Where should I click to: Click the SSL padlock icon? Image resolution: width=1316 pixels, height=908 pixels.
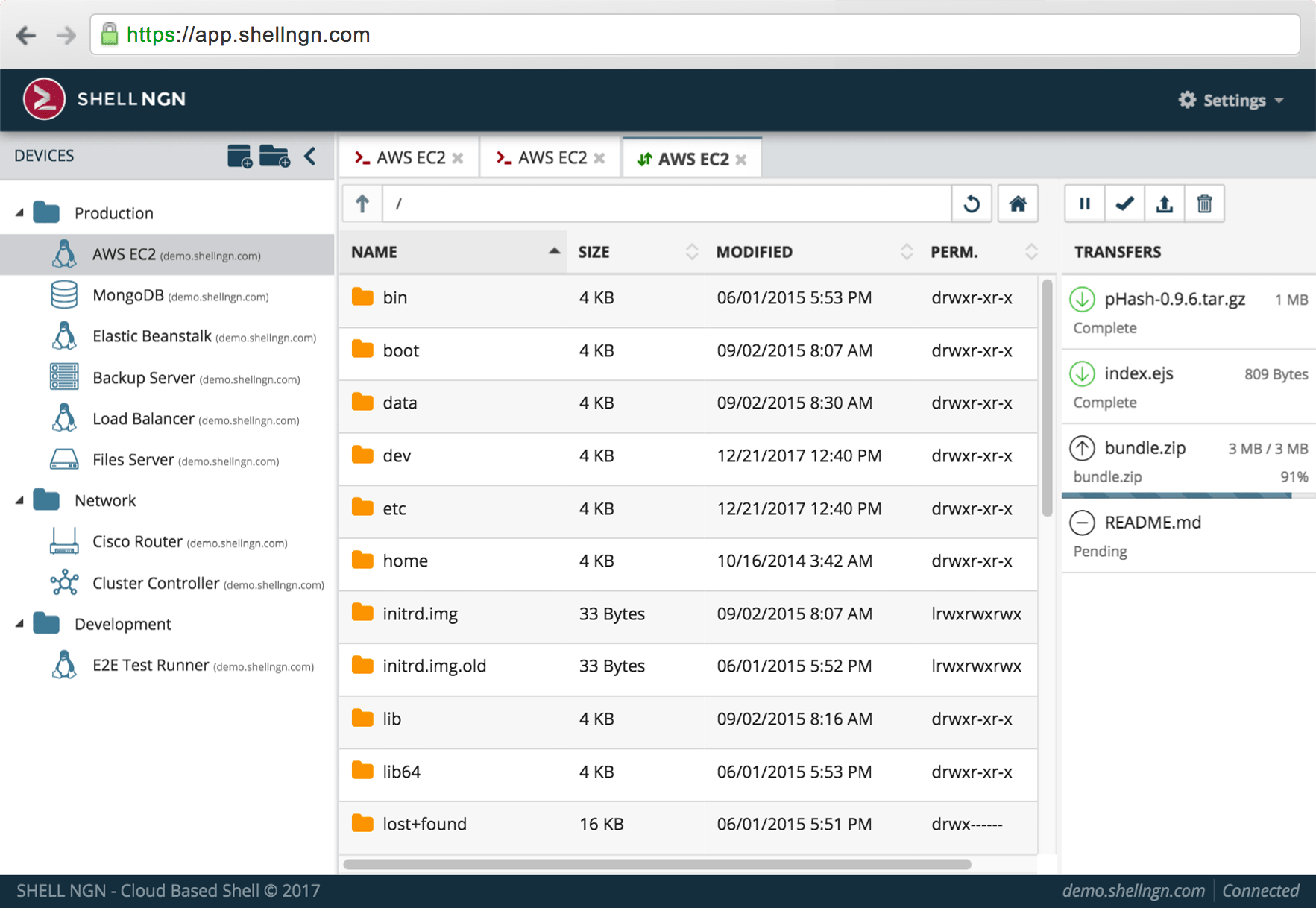[110, 34]
